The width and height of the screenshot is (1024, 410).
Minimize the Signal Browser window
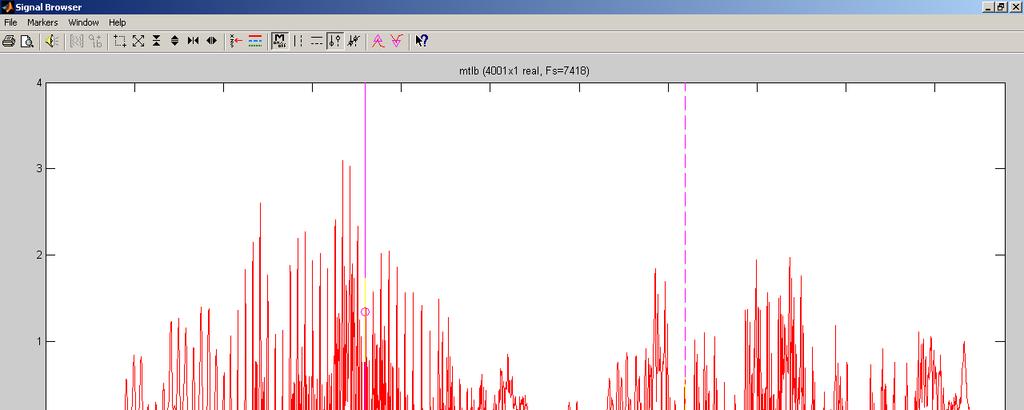click(x=988, y=7)
